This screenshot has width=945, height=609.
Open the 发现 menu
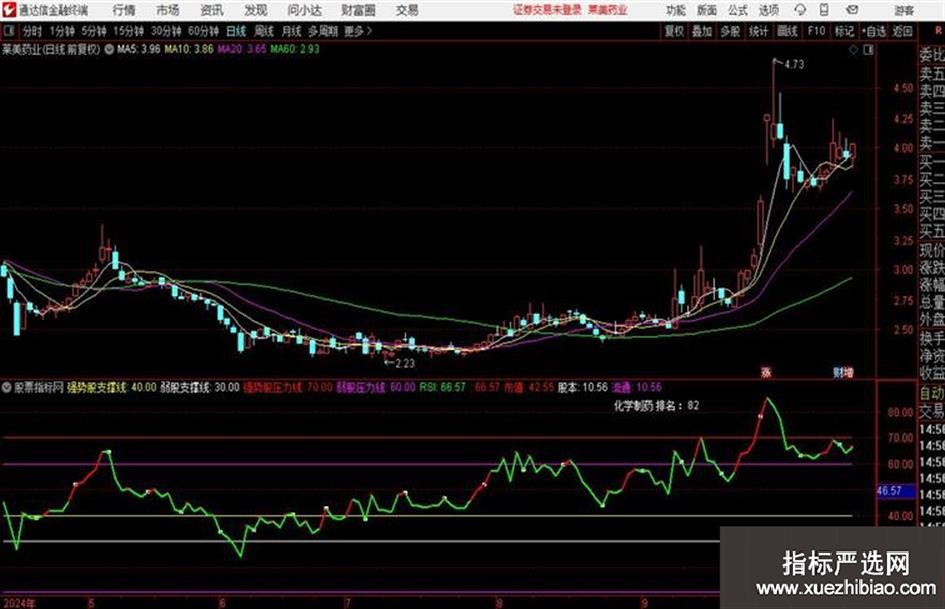click(x=256, y=10)
